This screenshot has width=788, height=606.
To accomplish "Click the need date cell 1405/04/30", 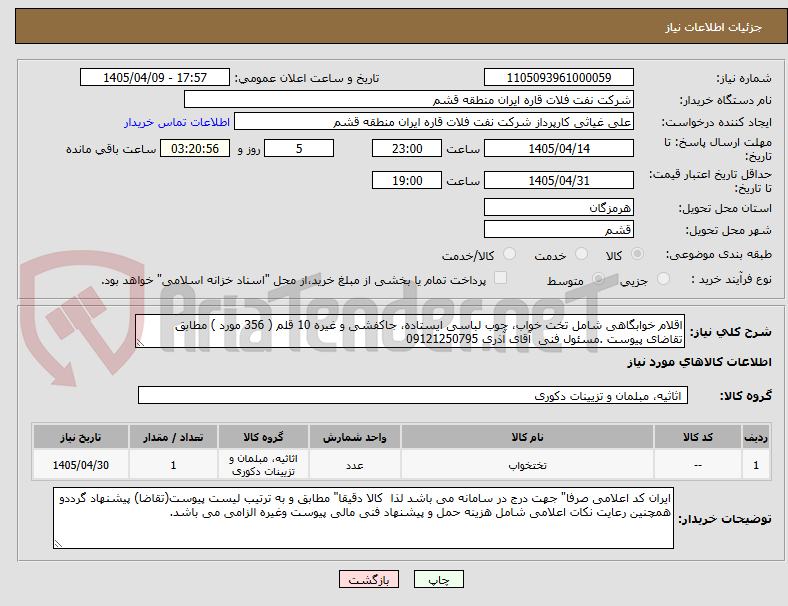I will 81,465.
